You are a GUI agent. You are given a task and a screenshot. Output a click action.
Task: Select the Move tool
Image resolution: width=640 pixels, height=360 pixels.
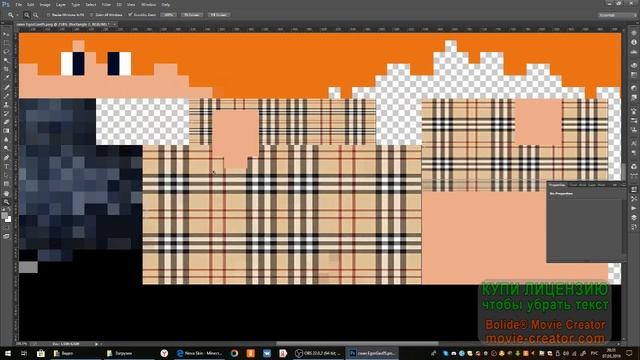point(6,34)
